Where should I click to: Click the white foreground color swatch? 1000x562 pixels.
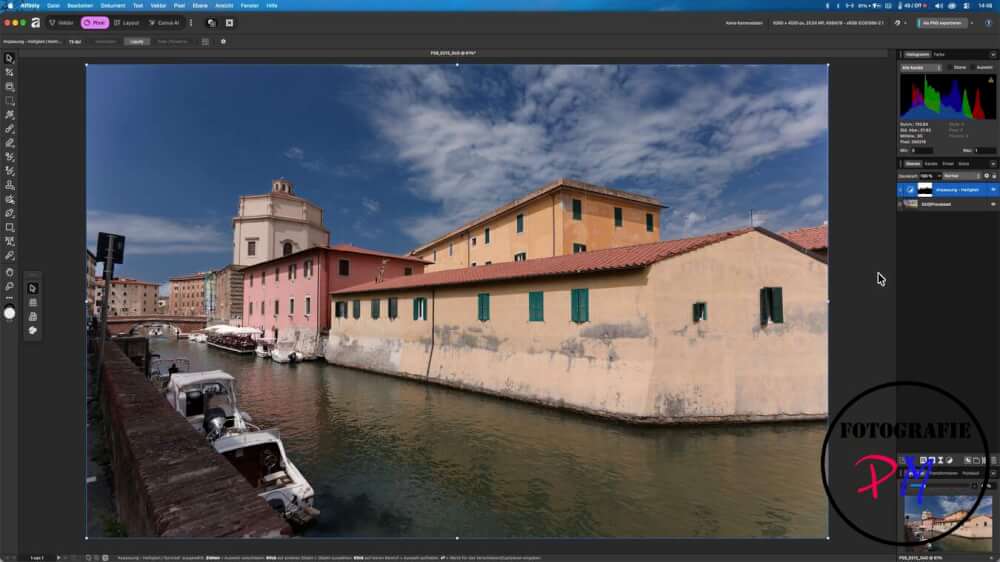(x=10, y=313)
